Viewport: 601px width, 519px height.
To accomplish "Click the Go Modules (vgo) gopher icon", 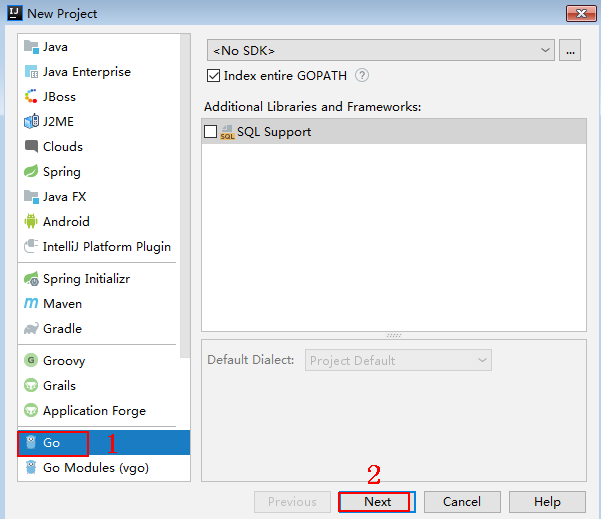I will tap(31, 468).
